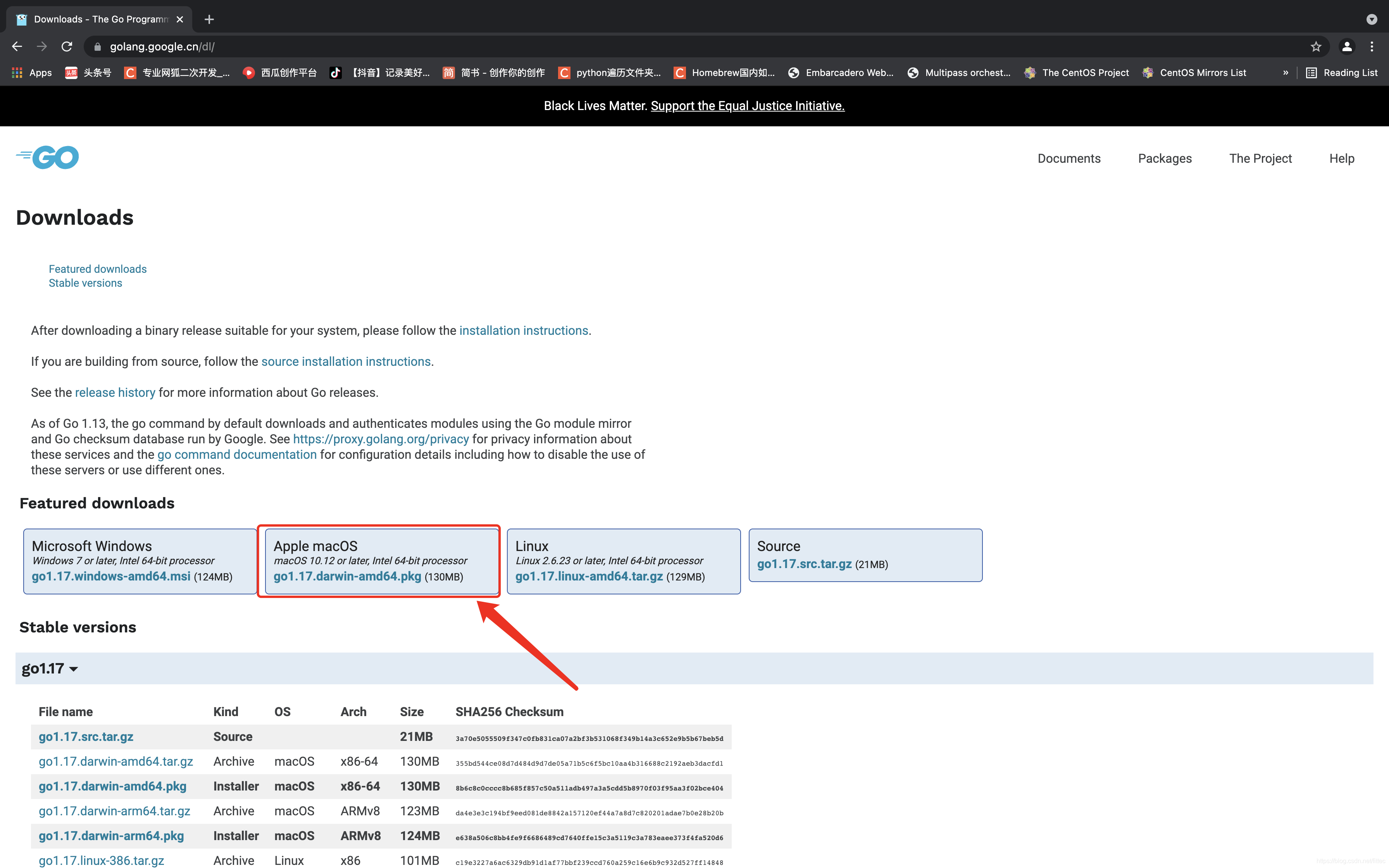Download featured go1.17.darwin-amd64.pkg in Apple macOS box

pyautogui.click(x=347, y=576)
